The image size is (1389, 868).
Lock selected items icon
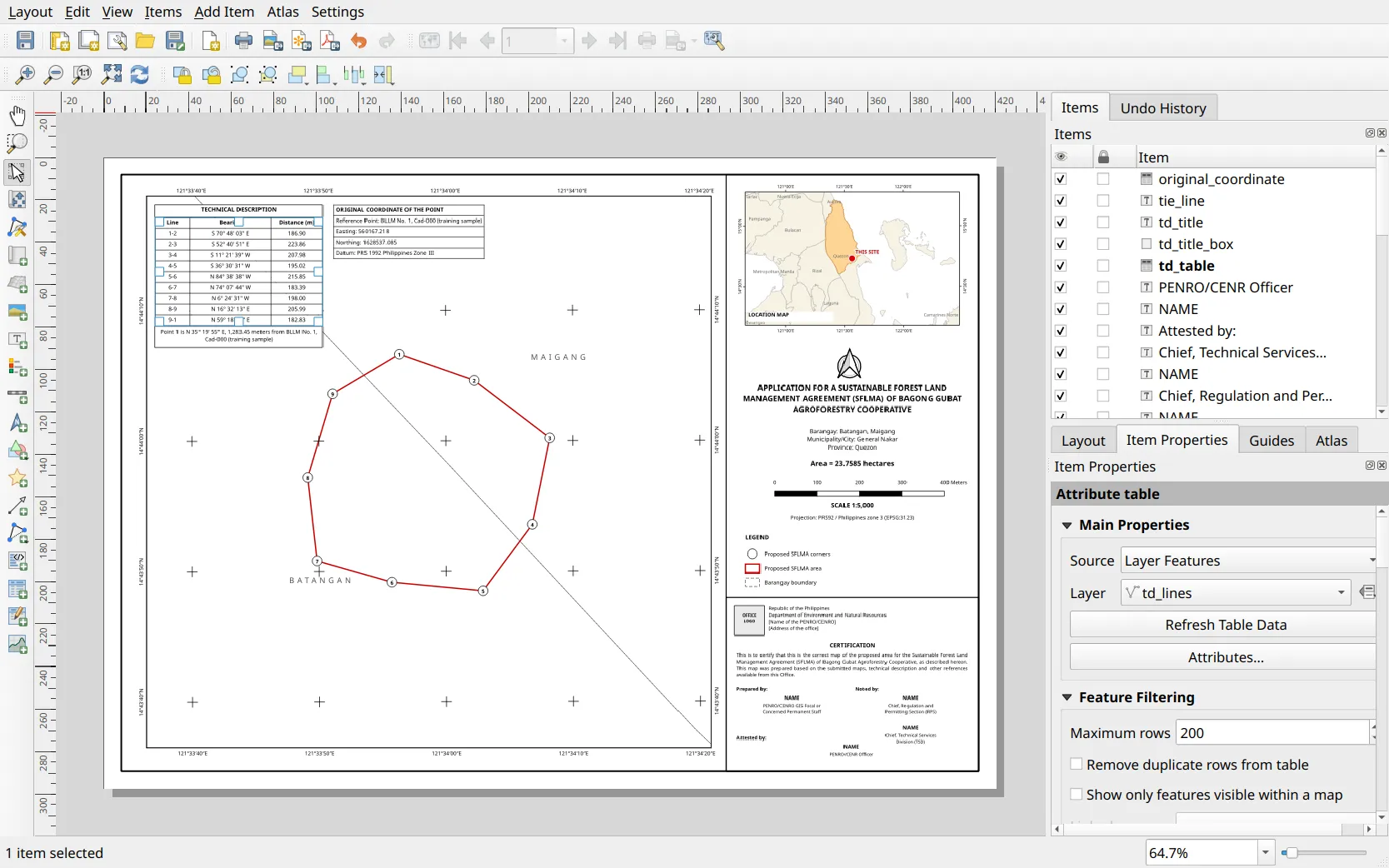(182, 75)
